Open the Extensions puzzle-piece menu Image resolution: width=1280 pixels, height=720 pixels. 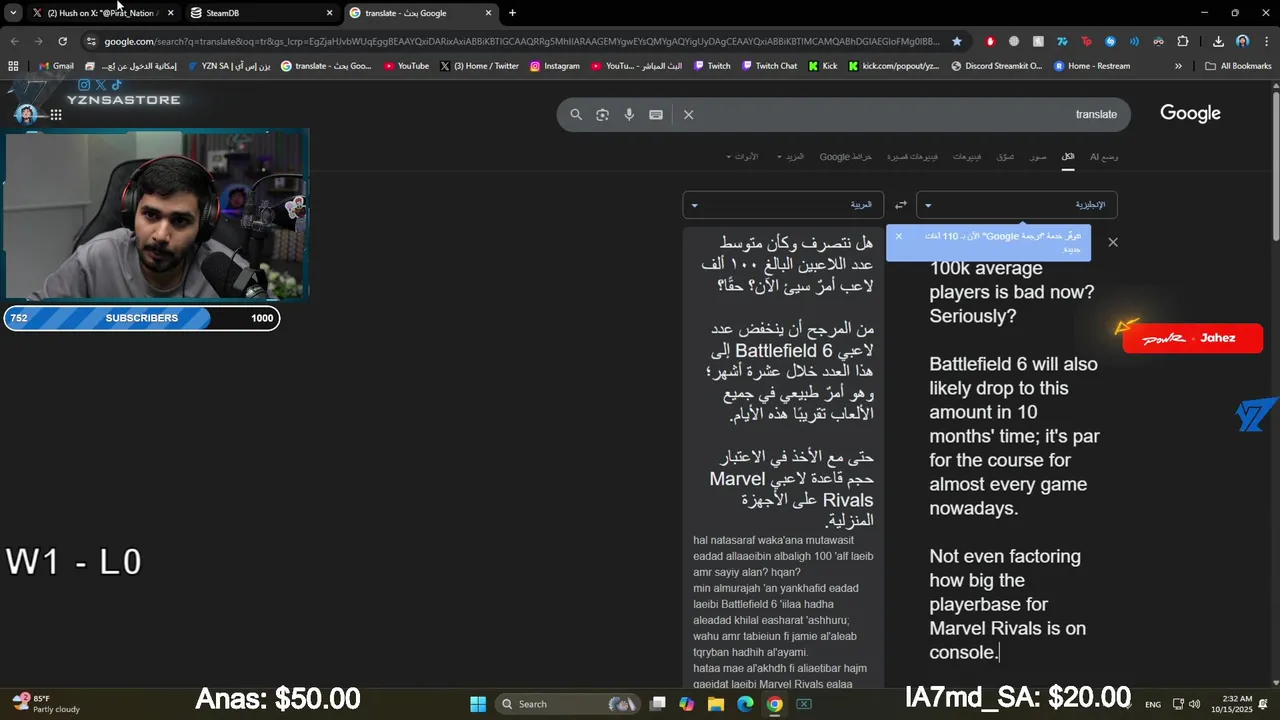[x=1183, y=41]
